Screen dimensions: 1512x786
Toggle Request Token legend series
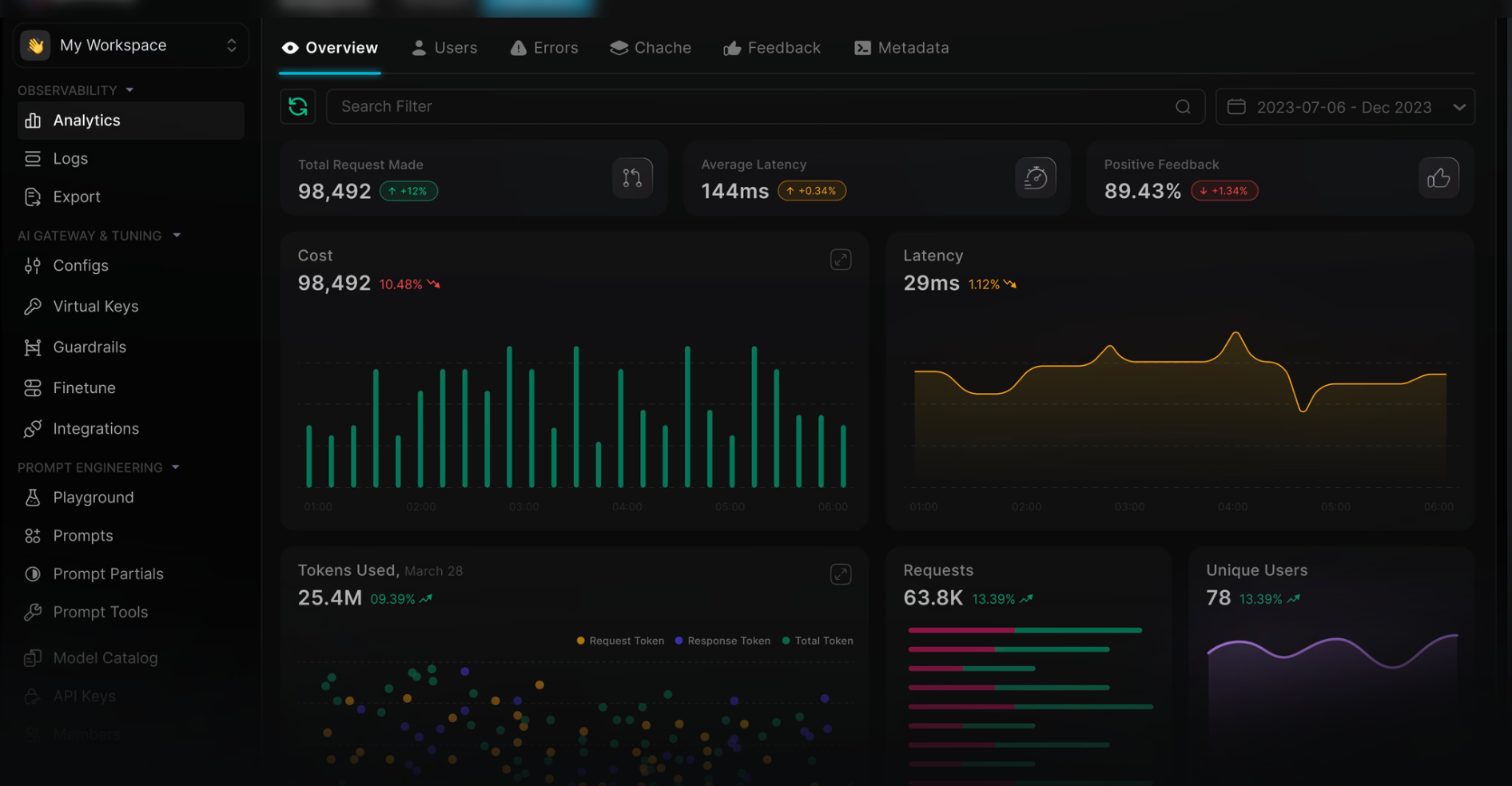[x=620, y=641]
